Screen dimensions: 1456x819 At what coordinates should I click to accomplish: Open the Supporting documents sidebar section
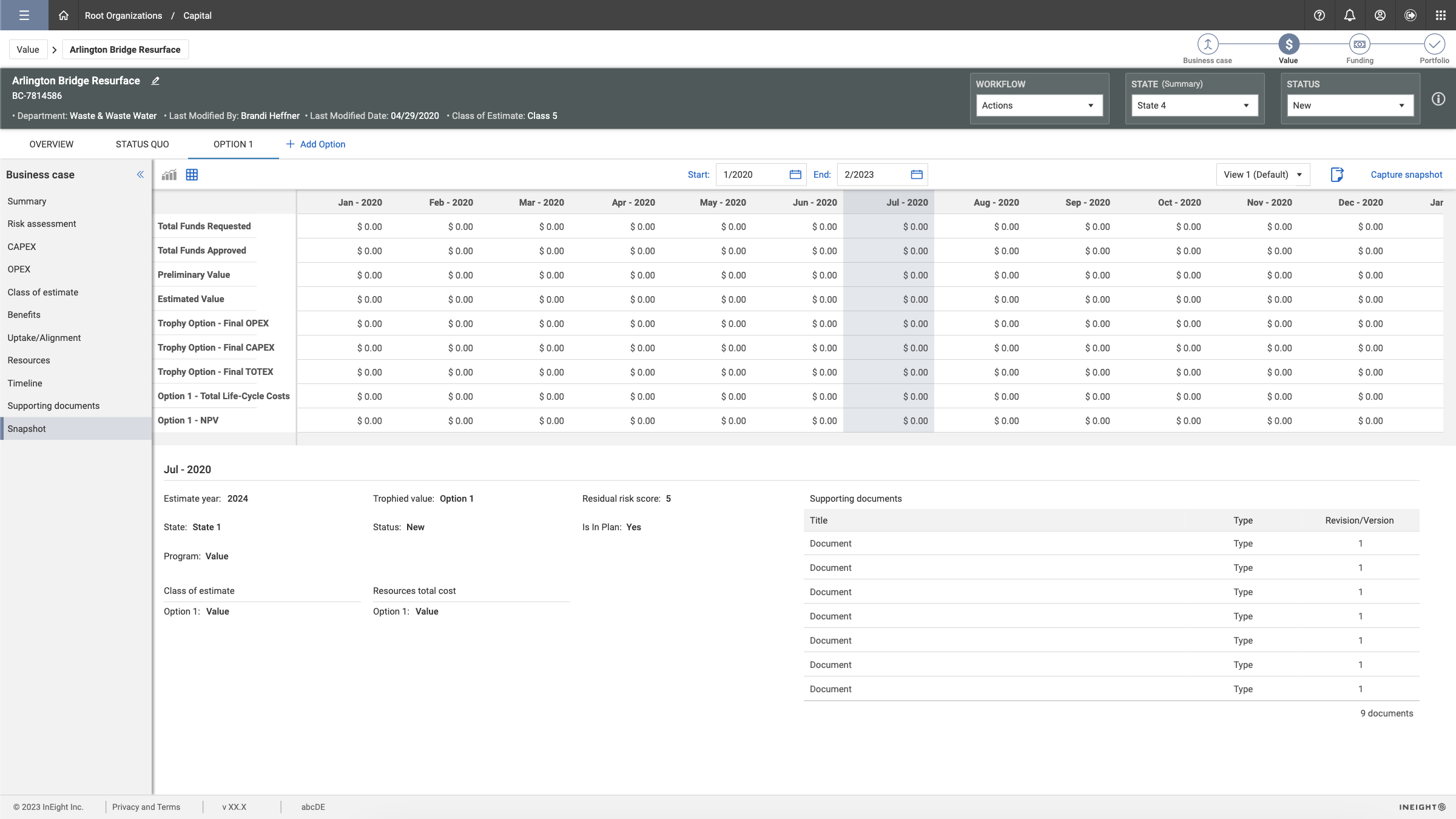tap(76, 406)
